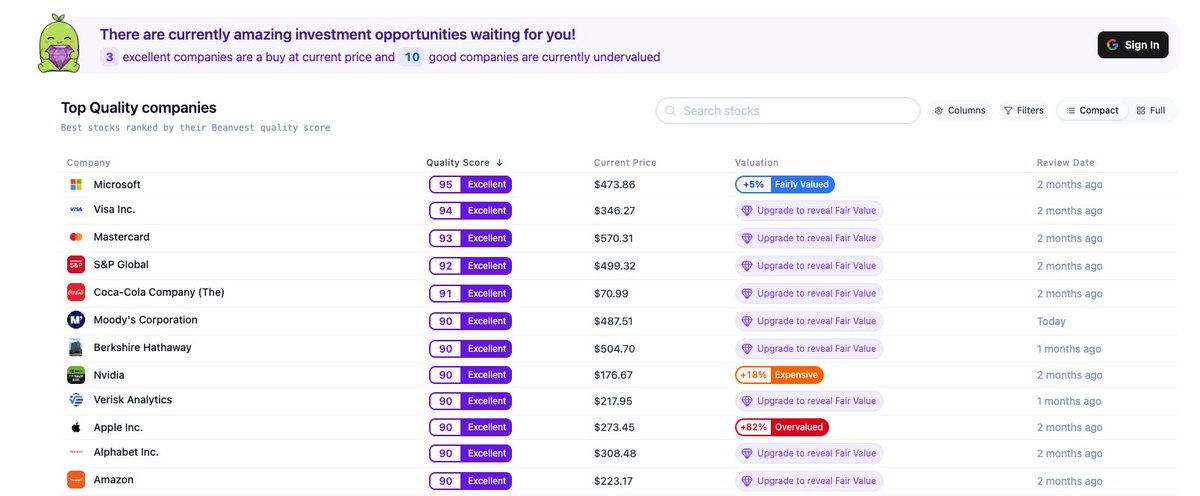This screenshot has height=496, width=1200.
Task: Switch to Compact view mode
Action: pyautogui.click(x=1092, y=111)
